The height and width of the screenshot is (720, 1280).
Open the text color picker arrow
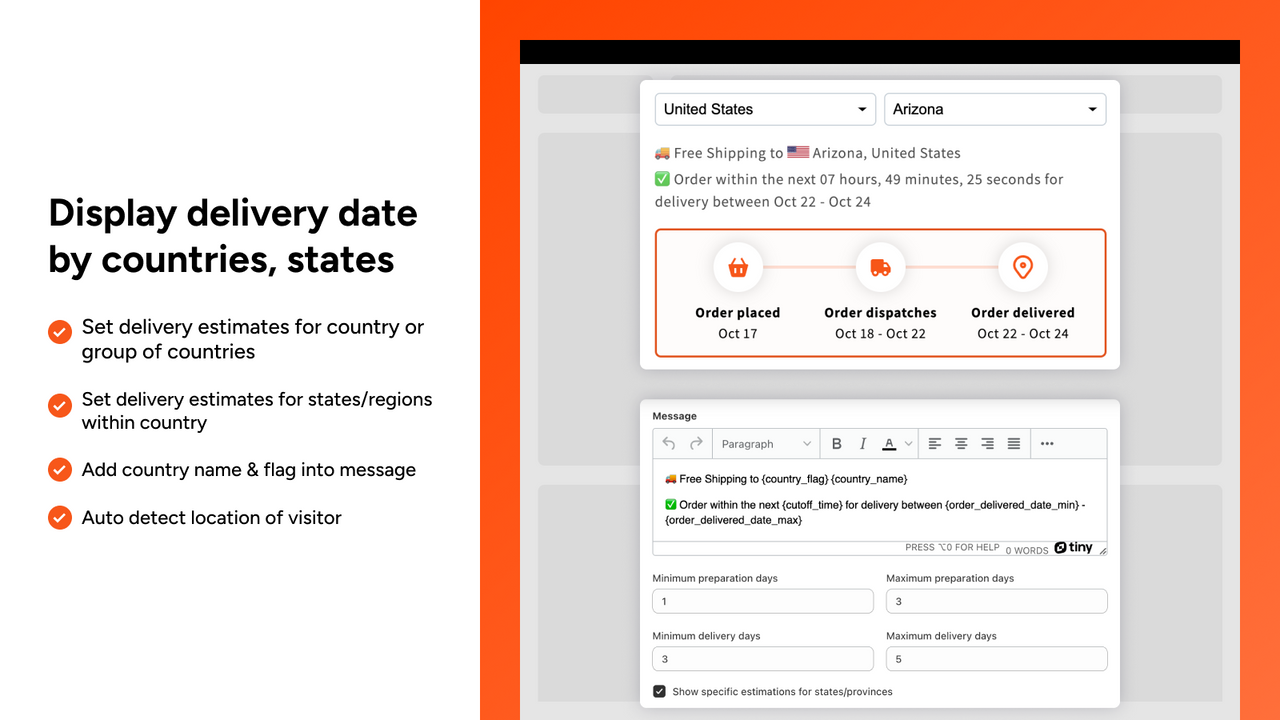click(908, 443)
